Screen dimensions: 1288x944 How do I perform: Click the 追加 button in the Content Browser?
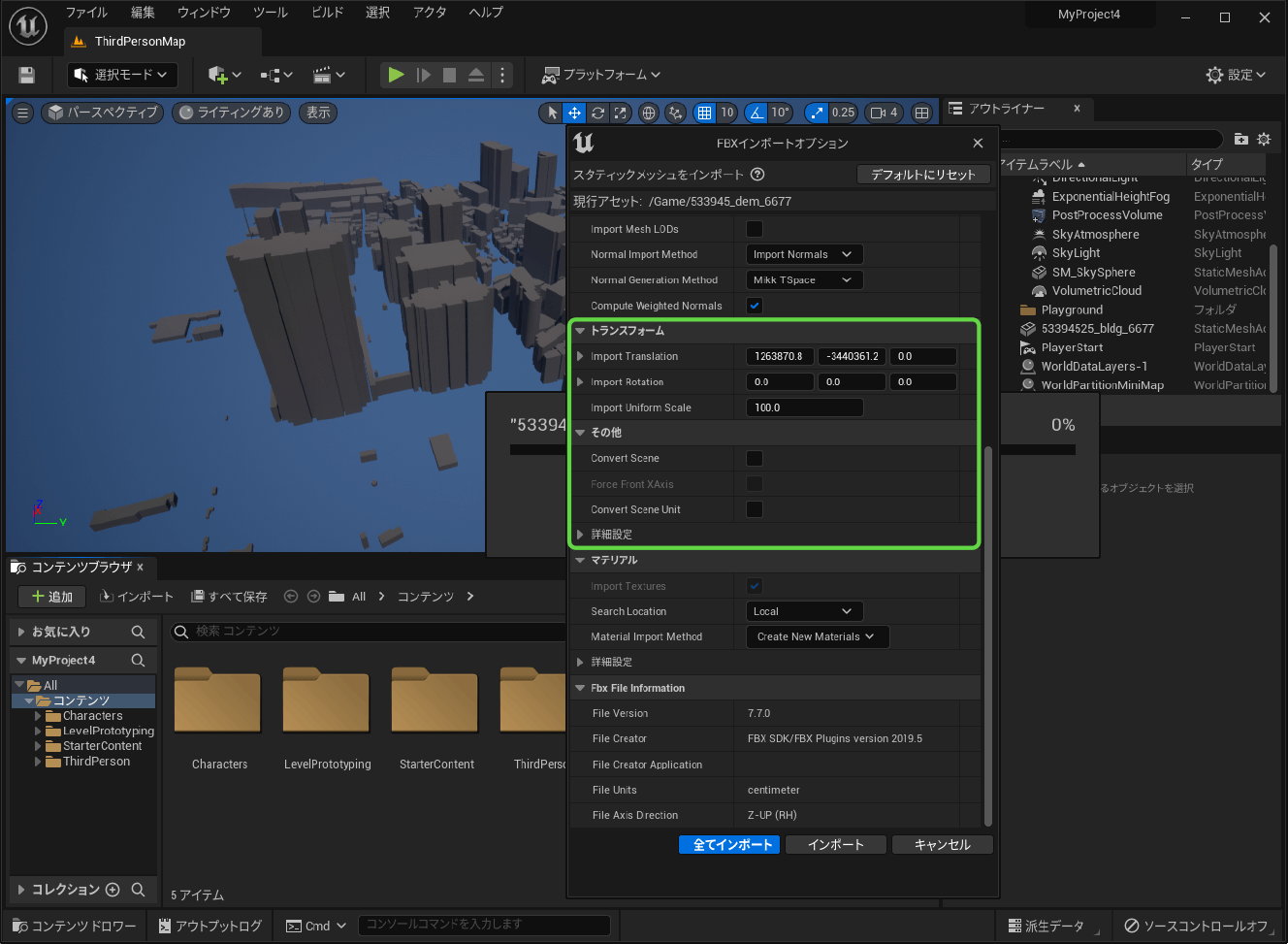point(51,597)
